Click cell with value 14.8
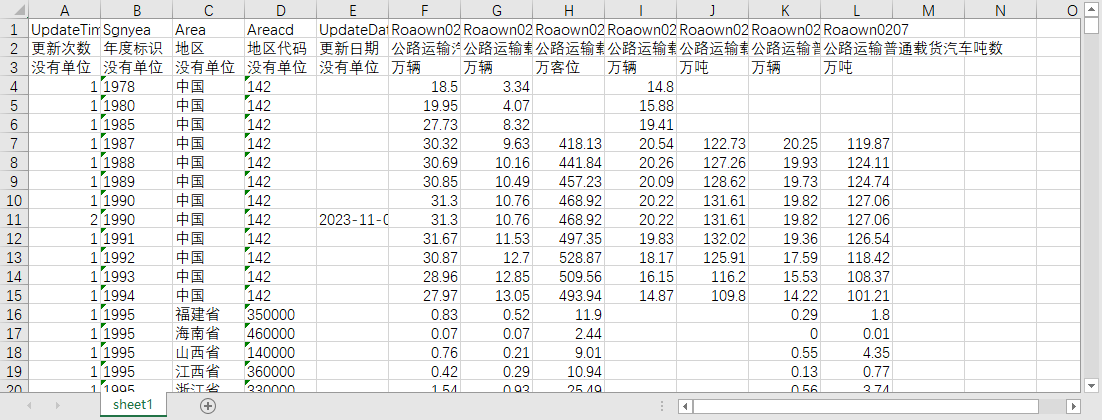 (x=640, y=87)
